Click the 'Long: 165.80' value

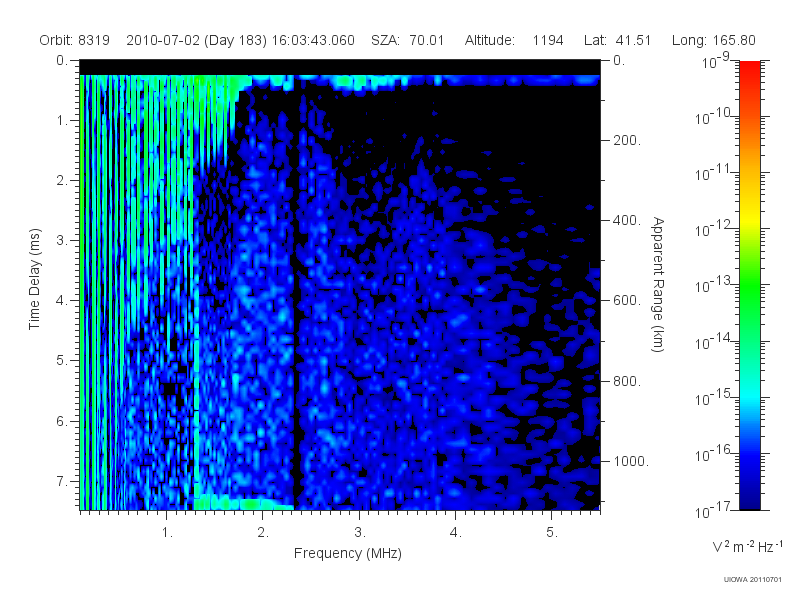pyautogui.click(x=713, y=40)
